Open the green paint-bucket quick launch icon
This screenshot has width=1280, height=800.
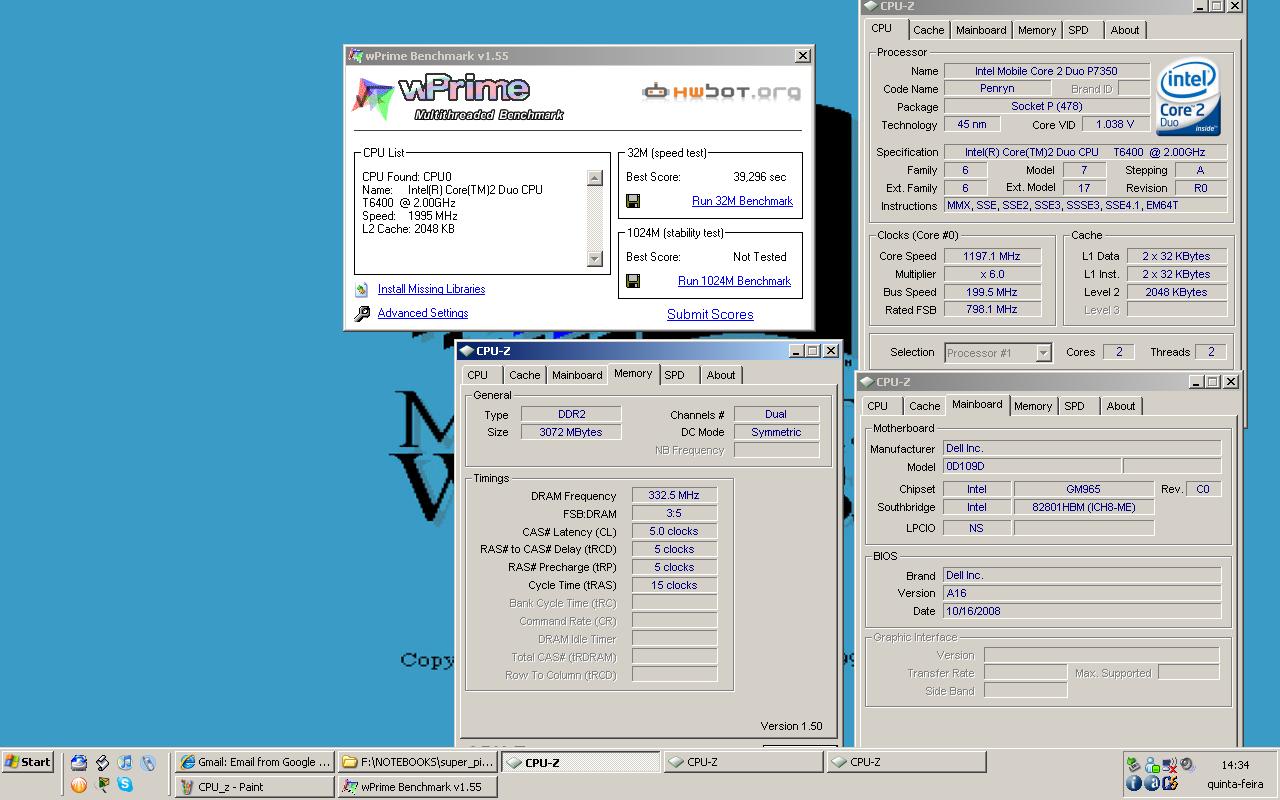[x=102, y=785]
